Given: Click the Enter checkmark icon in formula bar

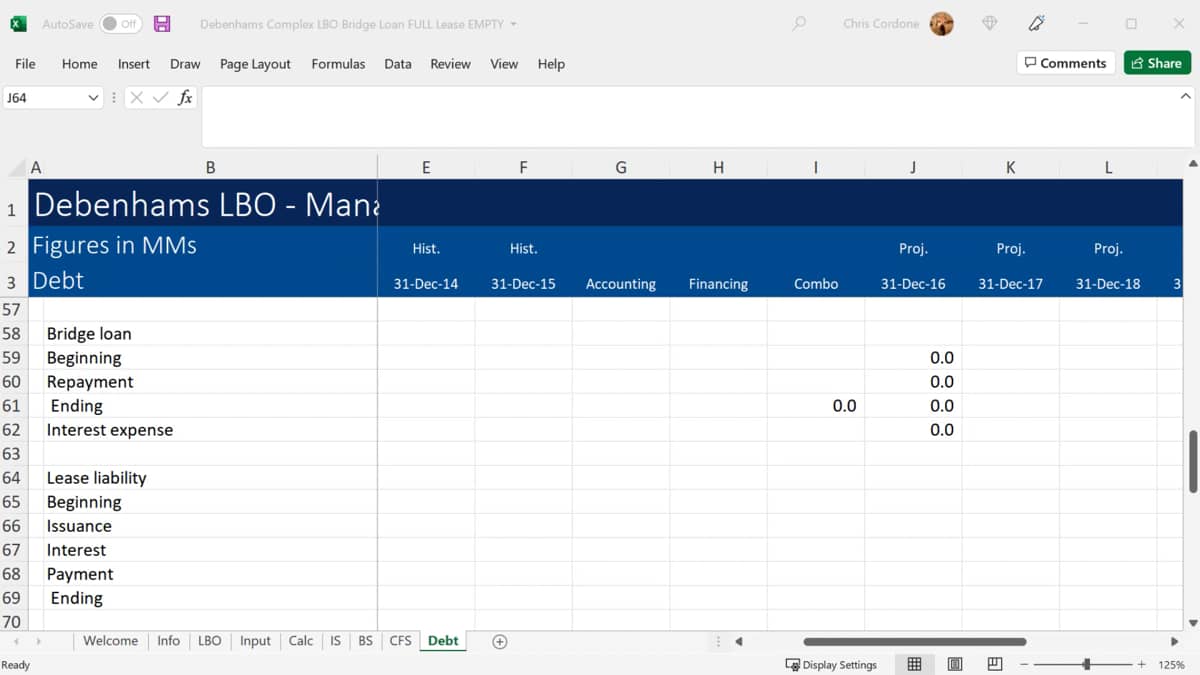Looking at the screenshot, I should pyautogui.click(x=160, y=98).
